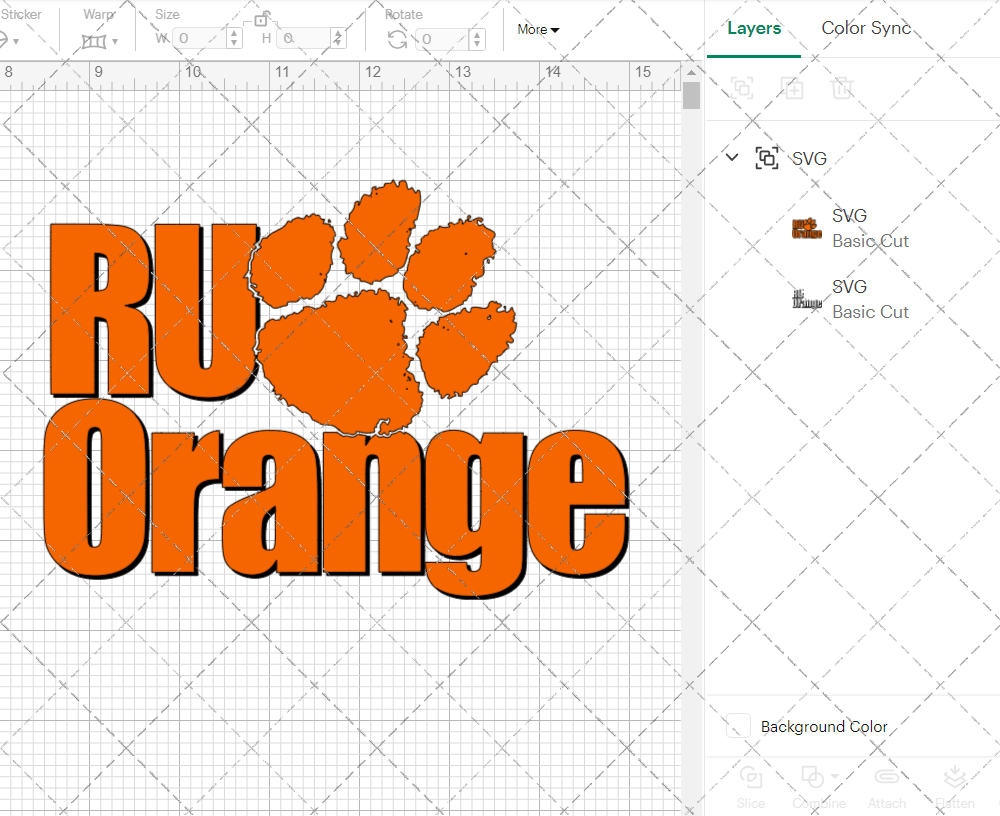The image size is (1000, 816).
Task: Switch to the Color Sync tab
Action: [866, 28]
